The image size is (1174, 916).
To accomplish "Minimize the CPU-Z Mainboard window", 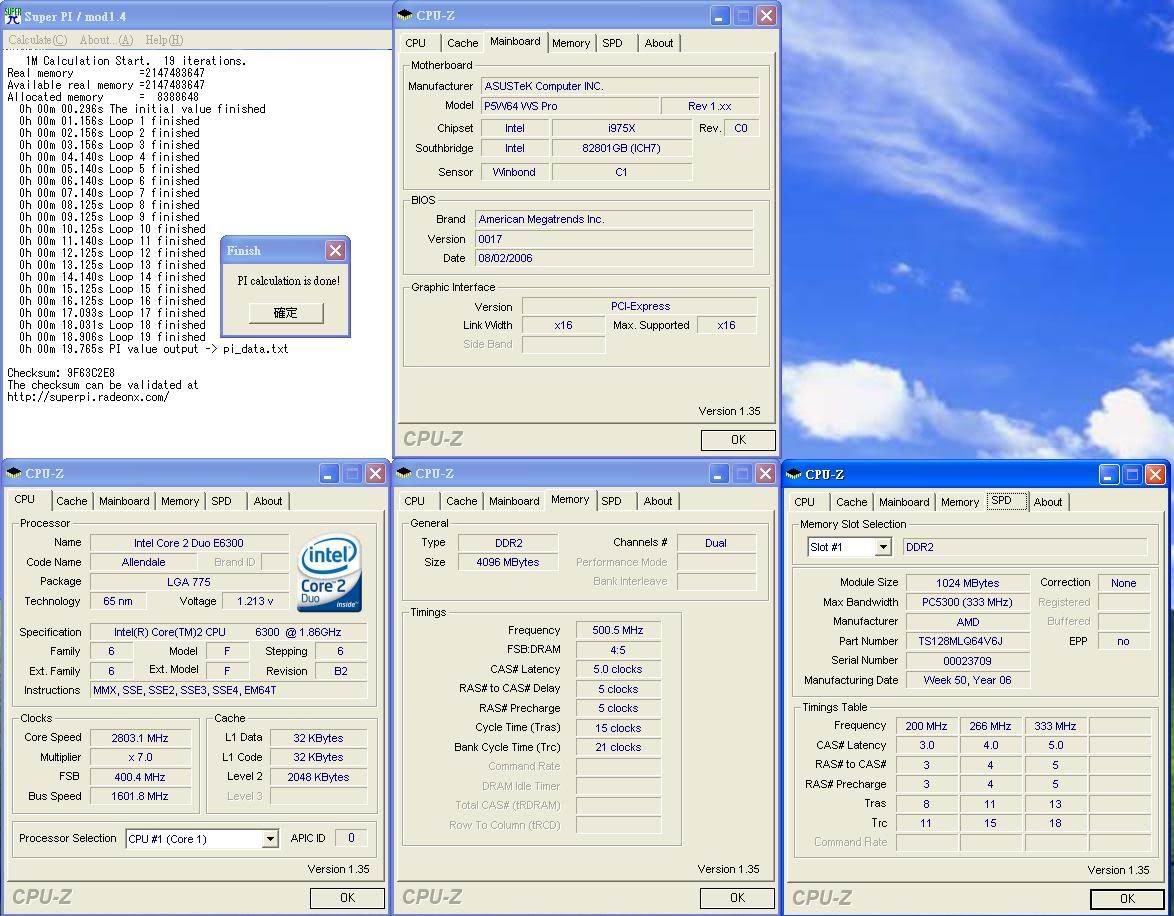I will tap(718, 16).
